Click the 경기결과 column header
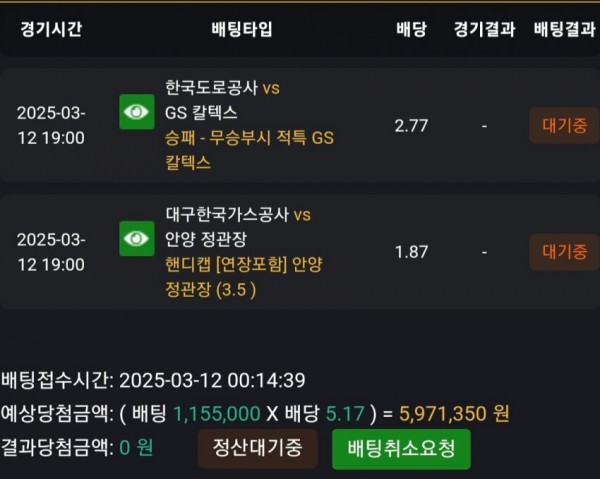 [483, 28]
